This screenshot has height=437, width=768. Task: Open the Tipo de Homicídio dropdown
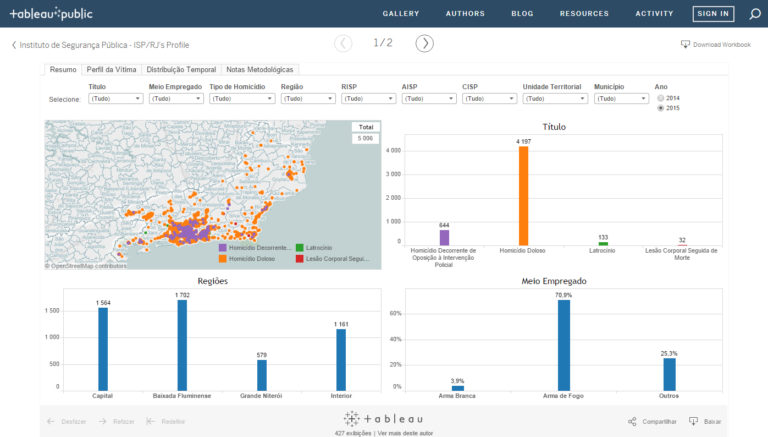[x=242, y=98]
